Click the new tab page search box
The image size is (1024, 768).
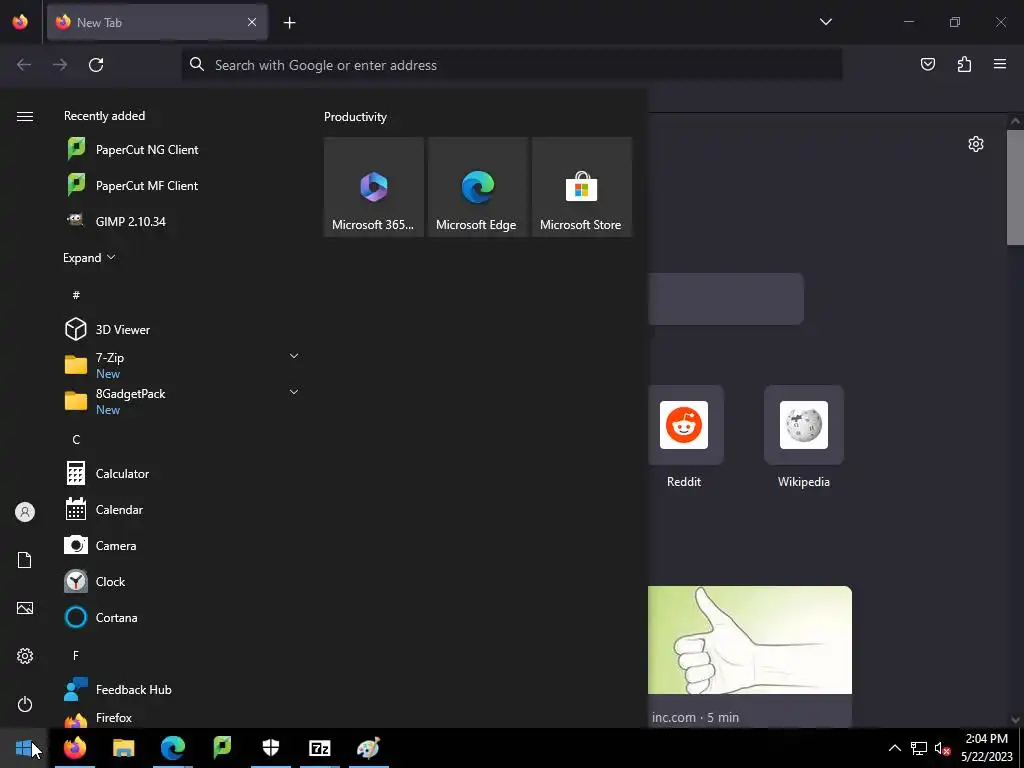(726, 298)
